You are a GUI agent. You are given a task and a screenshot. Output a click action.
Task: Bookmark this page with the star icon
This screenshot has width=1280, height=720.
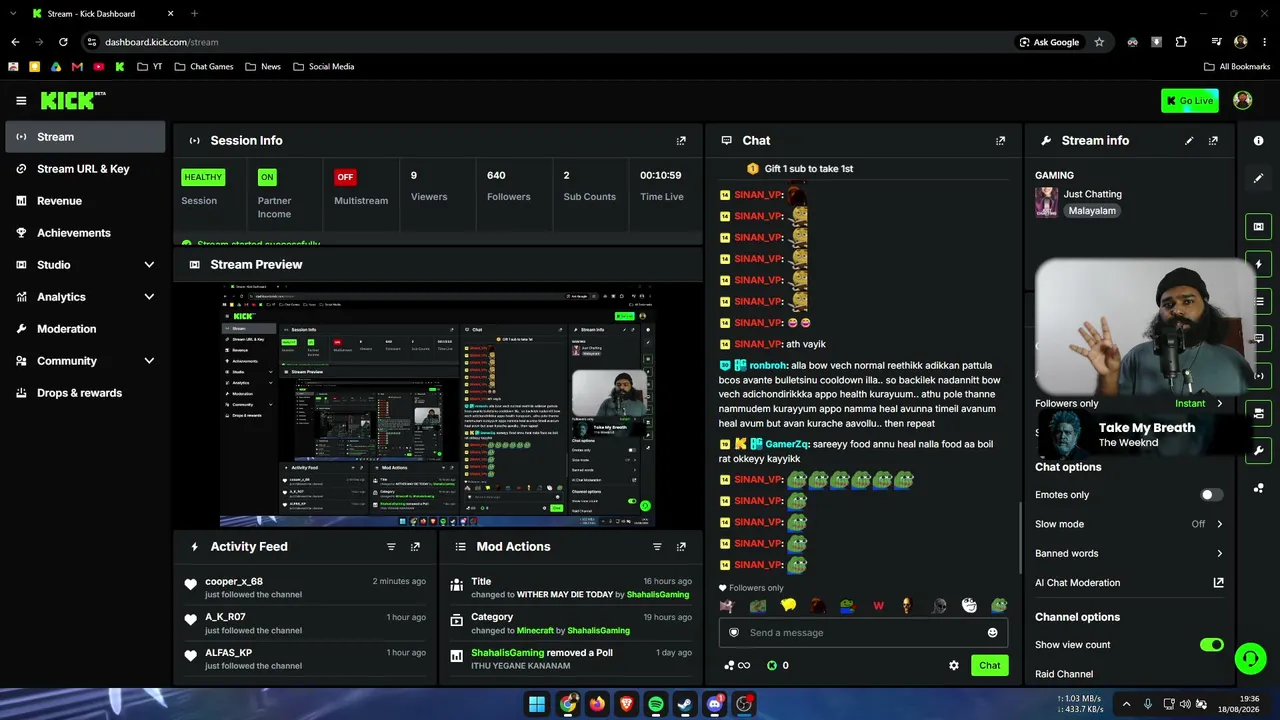point(1099,42)
